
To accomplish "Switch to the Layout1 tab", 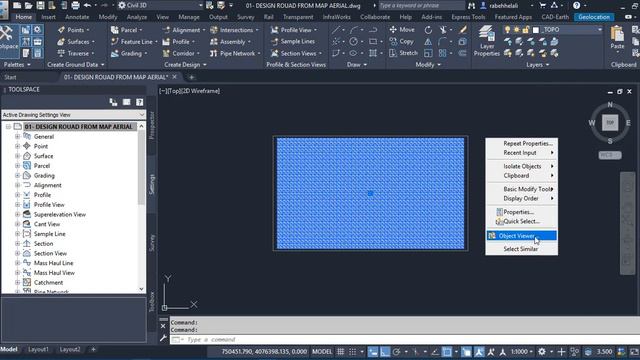I will [38, 349].
